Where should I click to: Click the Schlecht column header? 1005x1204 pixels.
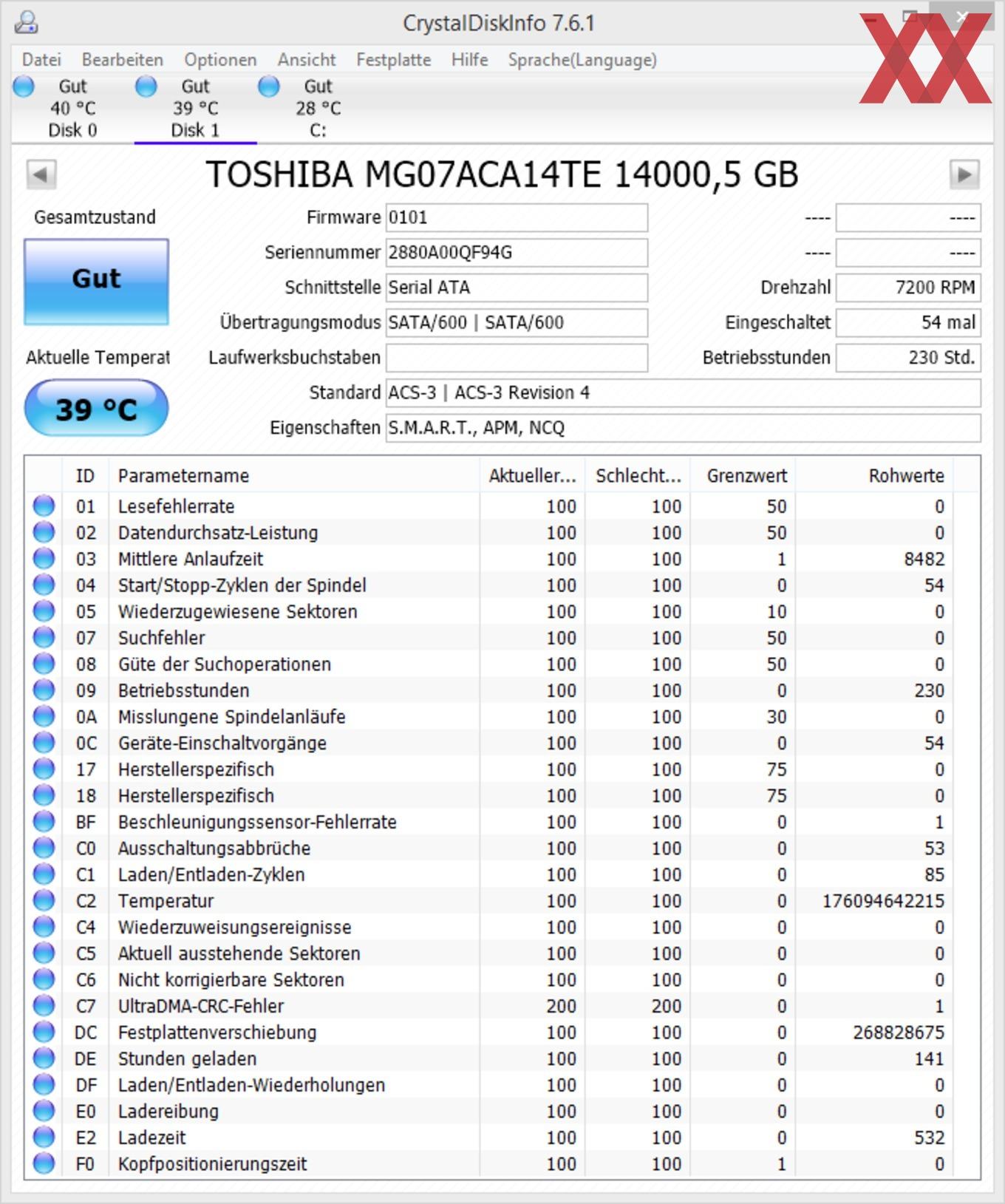click(x=638, y=476)
